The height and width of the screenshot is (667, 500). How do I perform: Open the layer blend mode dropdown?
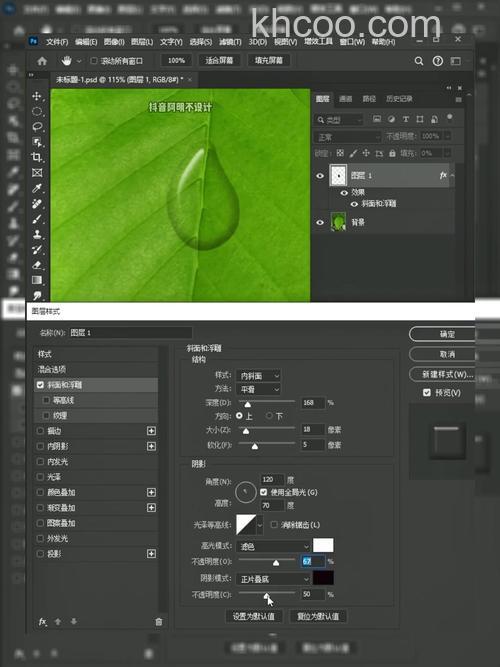click(x=347, y=137)
